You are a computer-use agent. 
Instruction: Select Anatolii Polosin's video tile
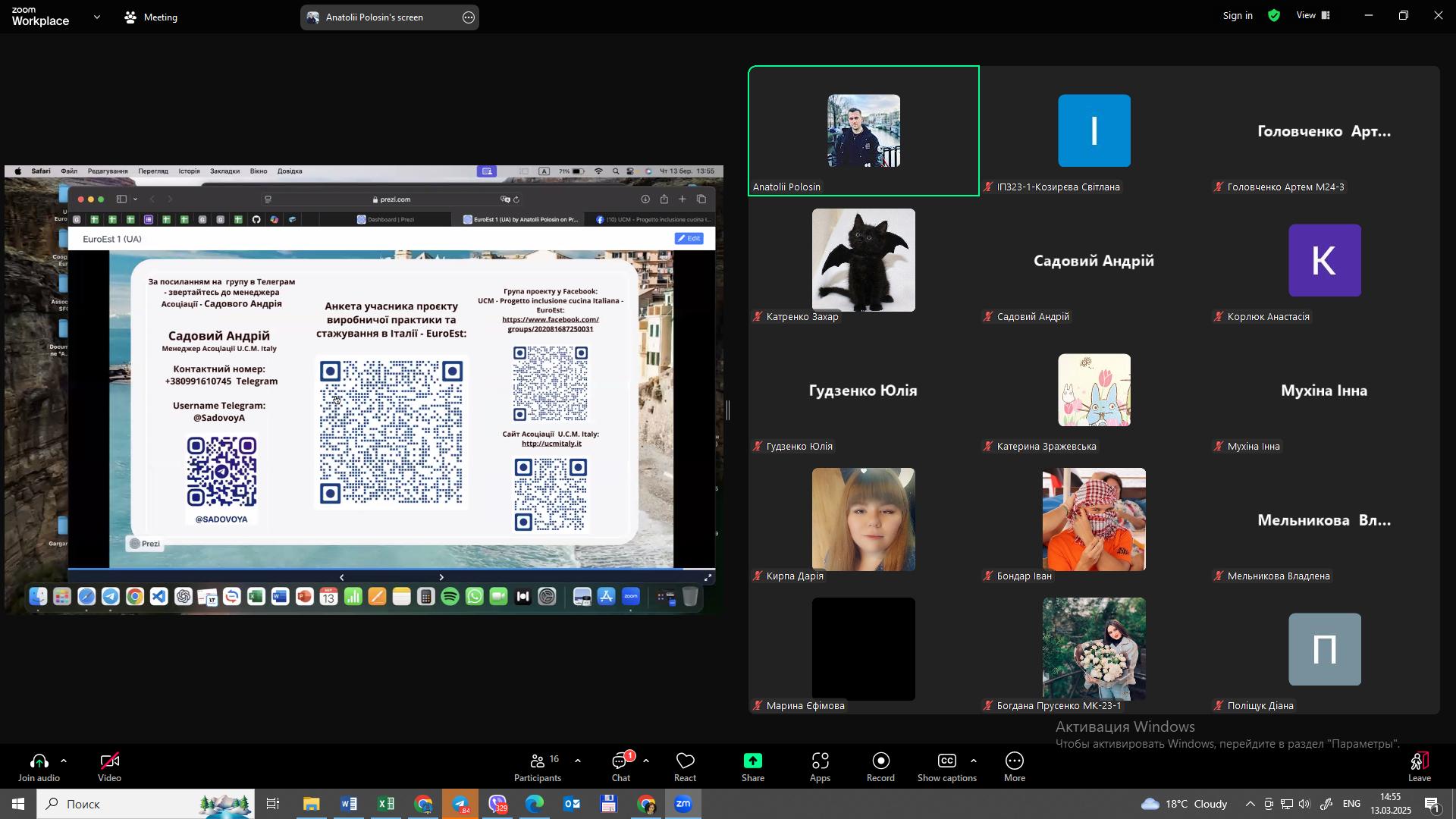tap(864, 131)
